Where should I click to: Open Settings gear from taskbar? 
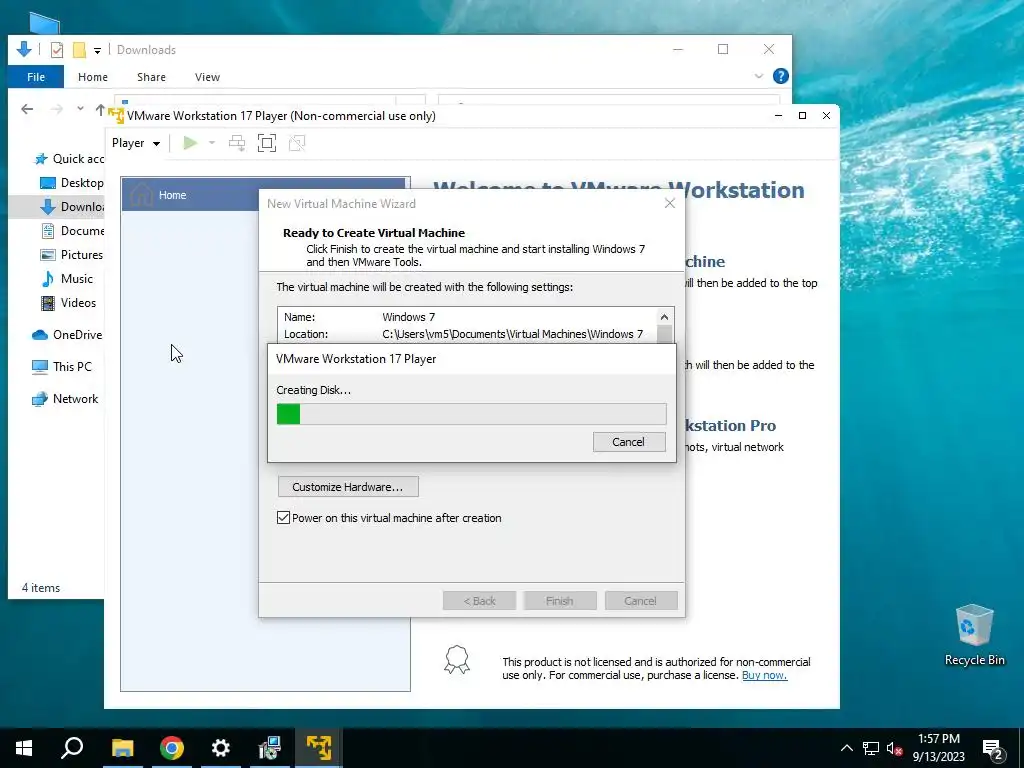(x=221, y=748)
